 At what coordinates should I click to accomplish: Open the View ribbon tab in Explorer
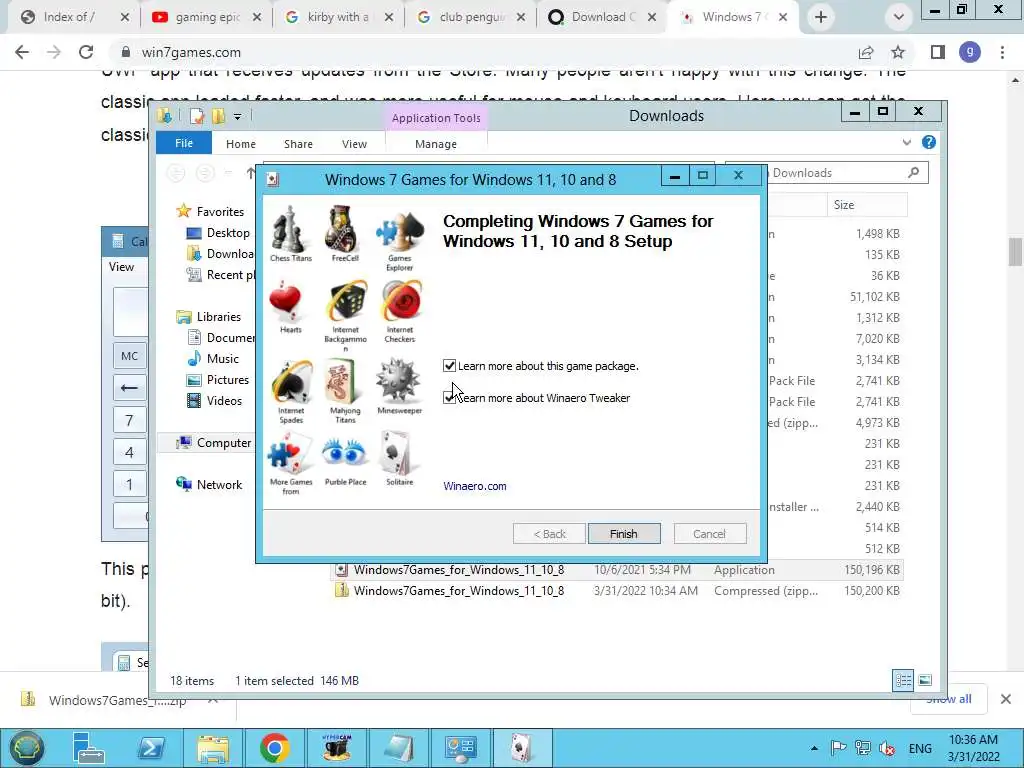(x=355, y=144)
